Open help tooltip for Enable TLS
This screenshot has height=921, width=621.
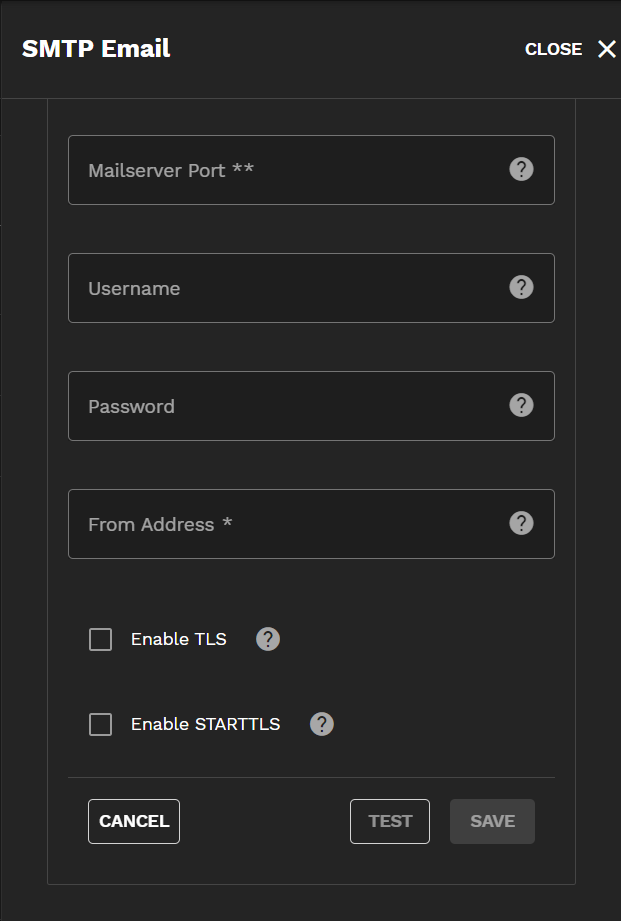pyautogui.click(x=267, y=639)
